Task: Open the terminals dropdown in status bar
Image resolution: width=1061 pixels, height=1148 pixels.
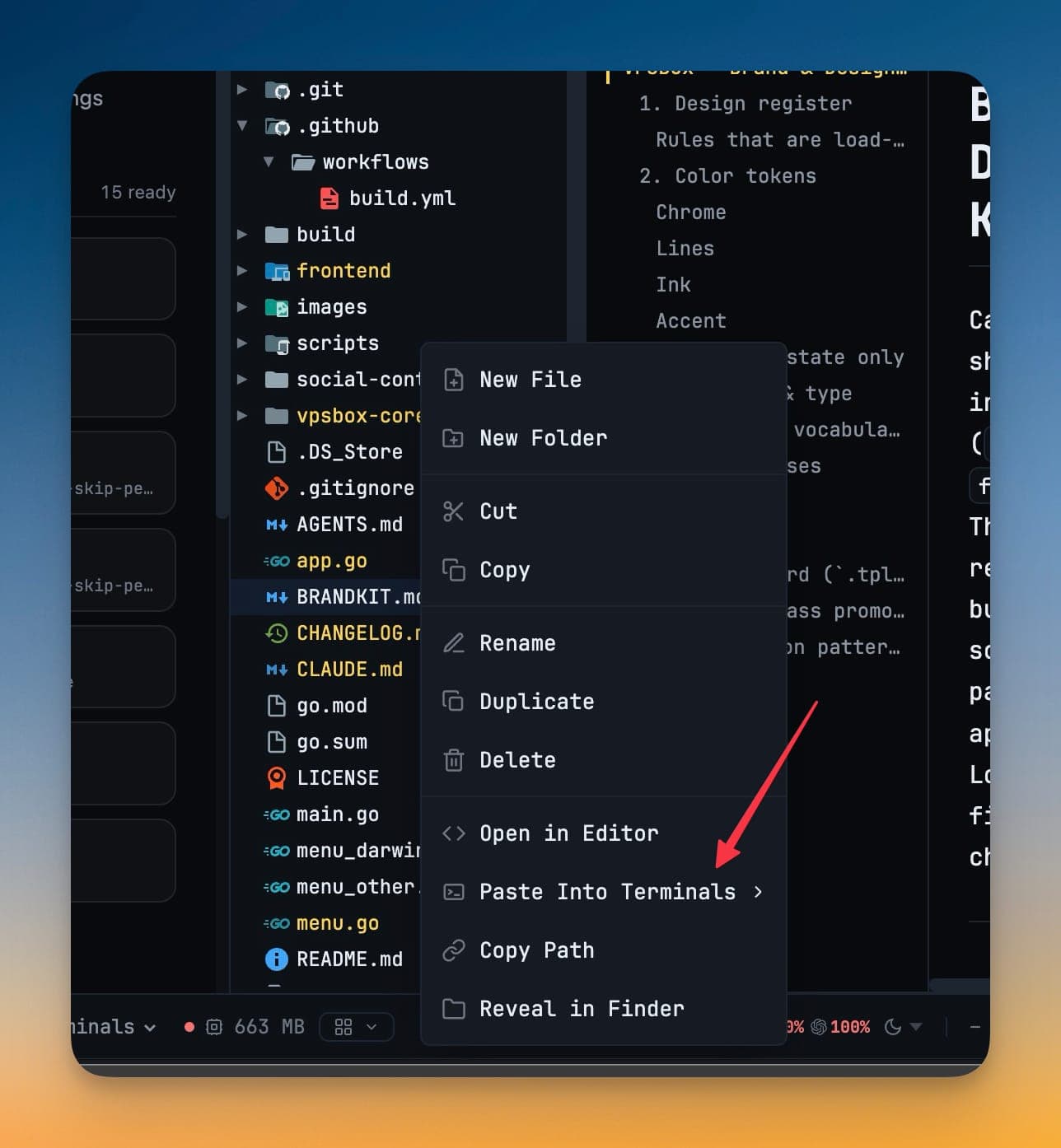Action: [x=114, y=1027]
